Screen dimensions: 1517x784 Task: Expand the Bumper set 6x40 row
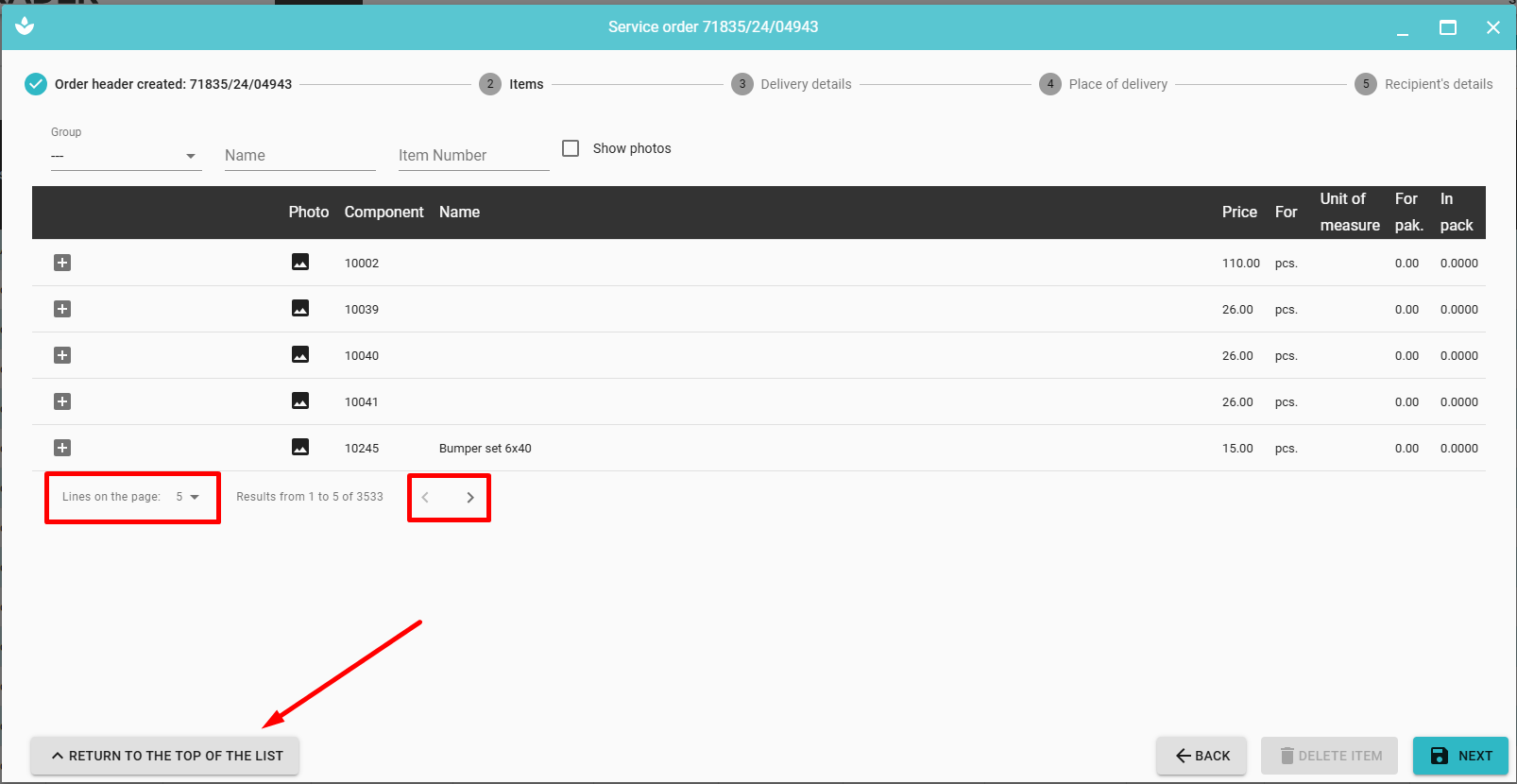tap(62, 448)
